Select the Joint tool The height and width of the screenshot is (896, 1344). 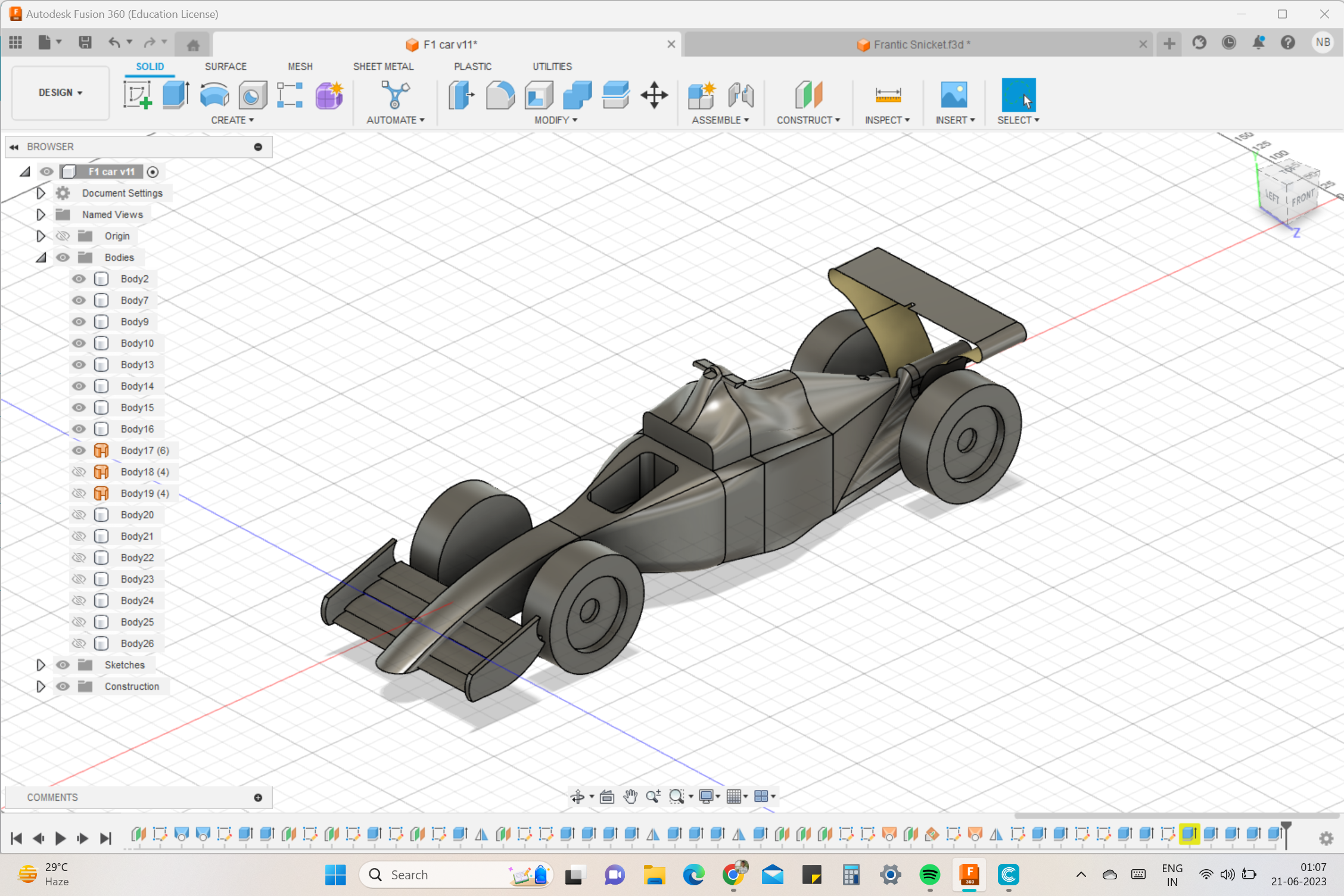741,94
